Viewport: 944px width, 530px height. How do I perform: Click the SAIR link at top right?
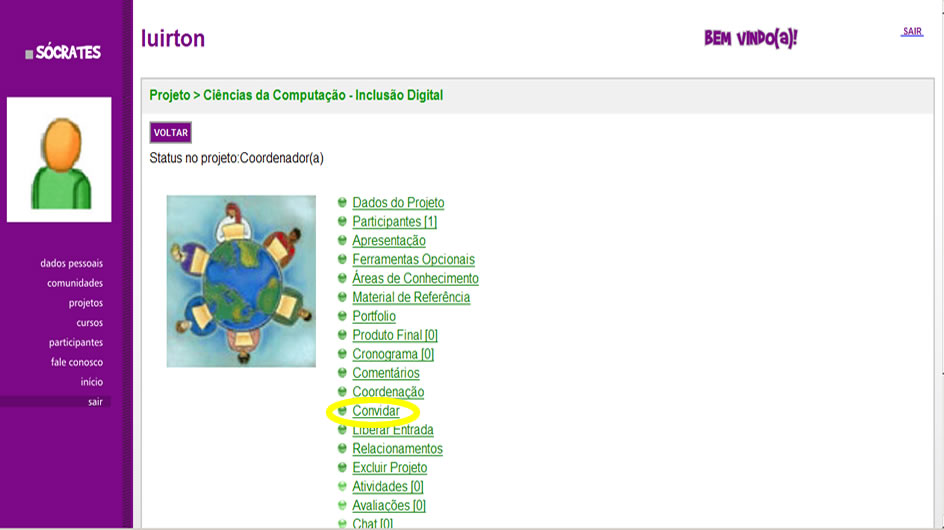click(x=912, y=32)
